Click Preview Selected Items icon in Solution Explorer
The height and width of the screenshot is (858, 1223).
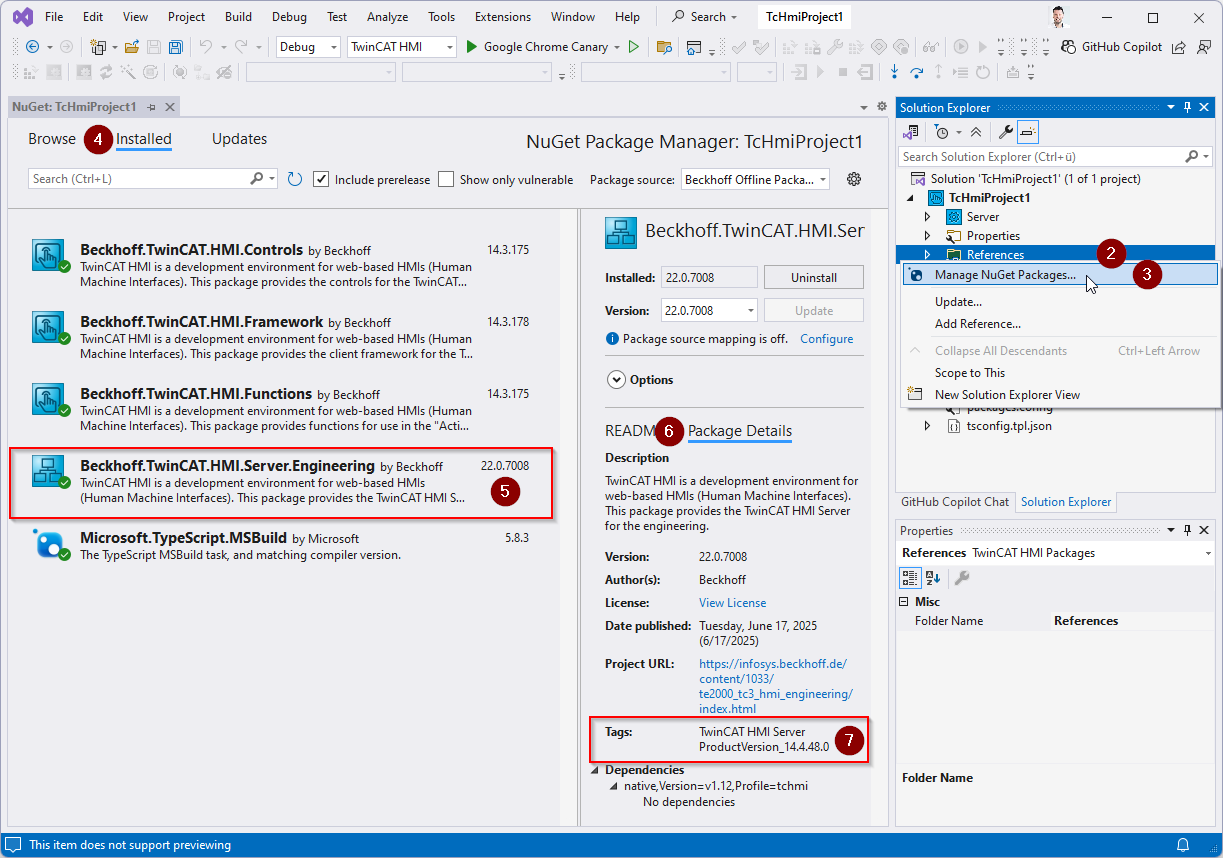(x=1029, y=132)
